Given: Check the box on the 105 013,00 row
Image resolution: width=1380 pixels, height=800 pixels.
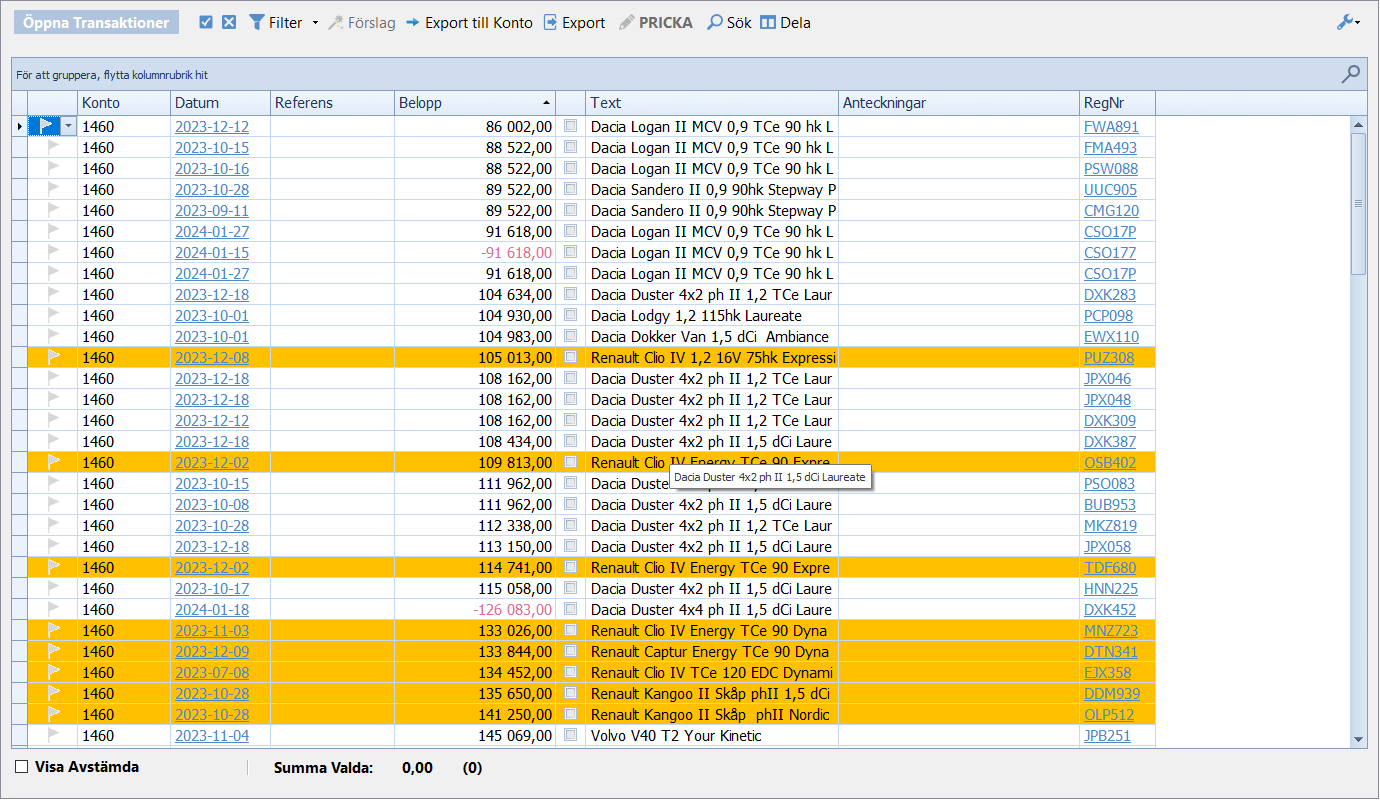Looking at the screenshot, I should (x=571, y=357).
